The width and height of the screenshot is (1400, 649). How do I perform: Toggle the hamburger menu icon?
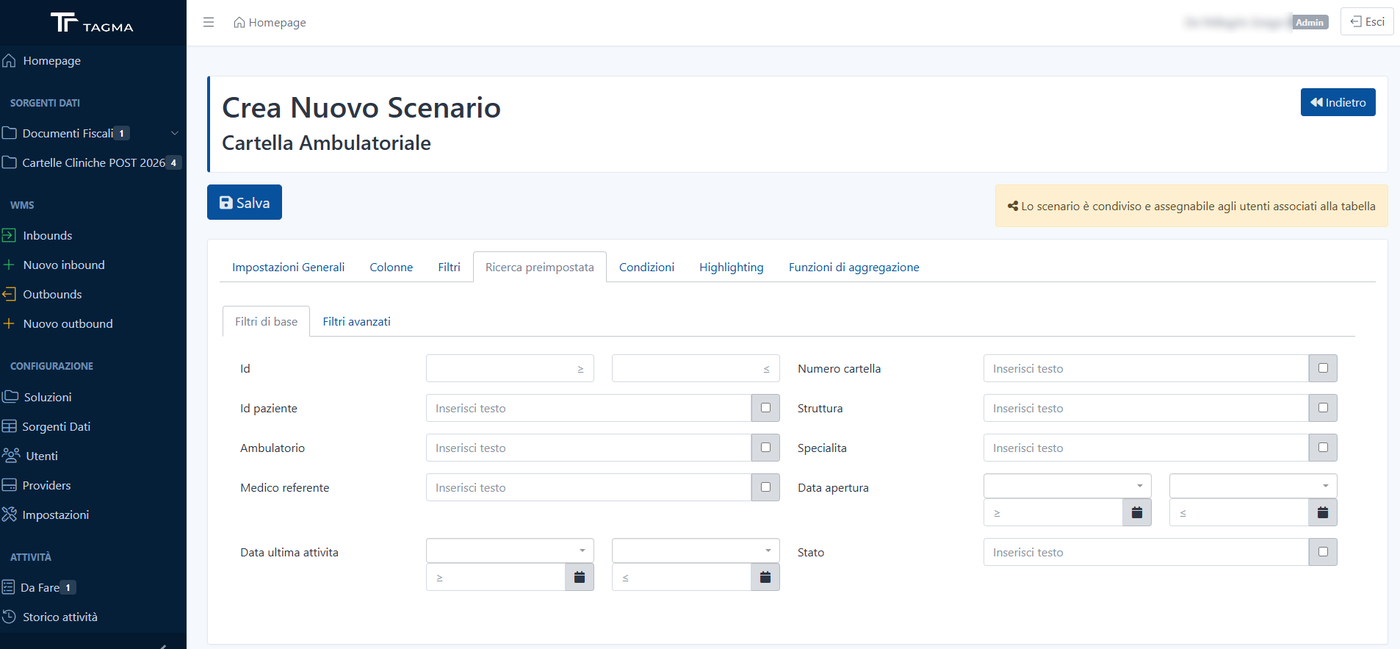(209, 22)
